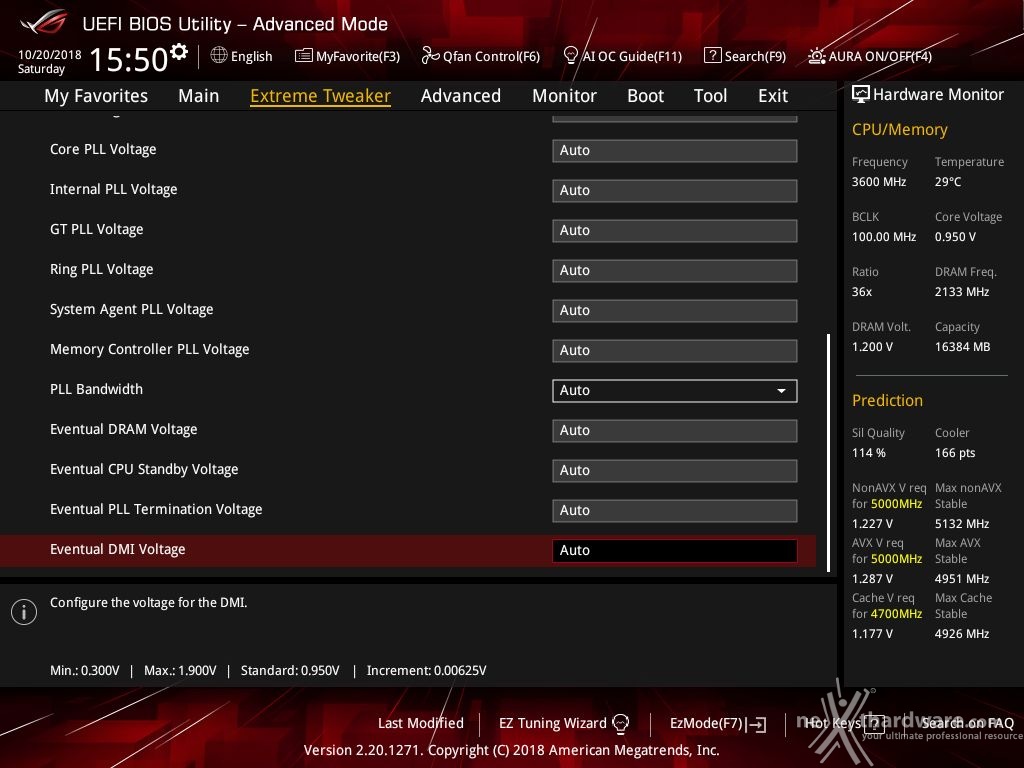Viewport: 1024px width, 768px height.
Task: Go to the Advanced tab
Action: (x=461, y=95)
